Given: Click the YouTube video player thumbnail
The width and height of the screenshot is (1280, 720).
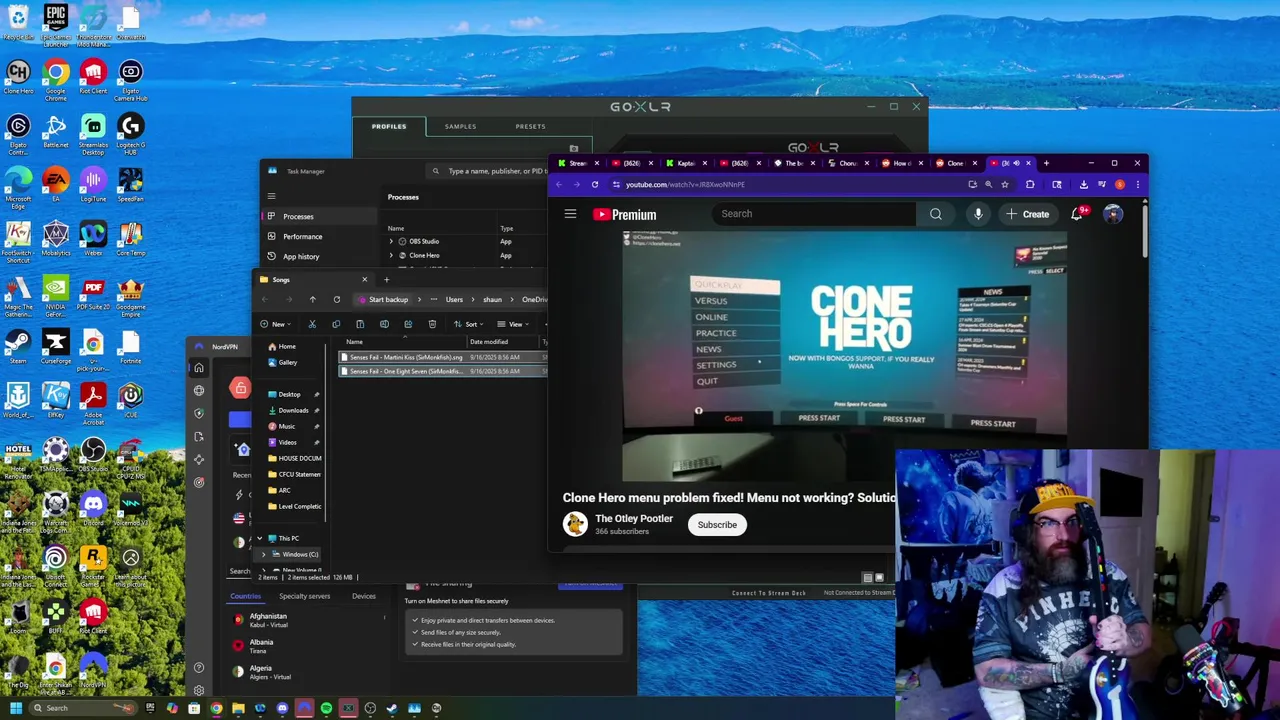Looking at the screenshot, I should pyautogui.click(x=844, y=356).
